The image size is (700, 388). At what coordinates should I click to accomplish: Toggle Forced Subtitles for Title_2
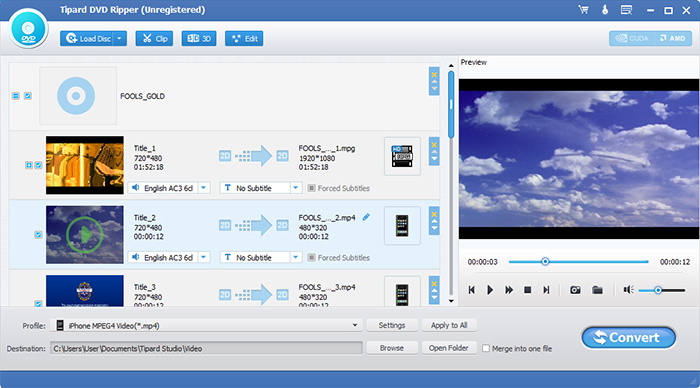(312, 258)
